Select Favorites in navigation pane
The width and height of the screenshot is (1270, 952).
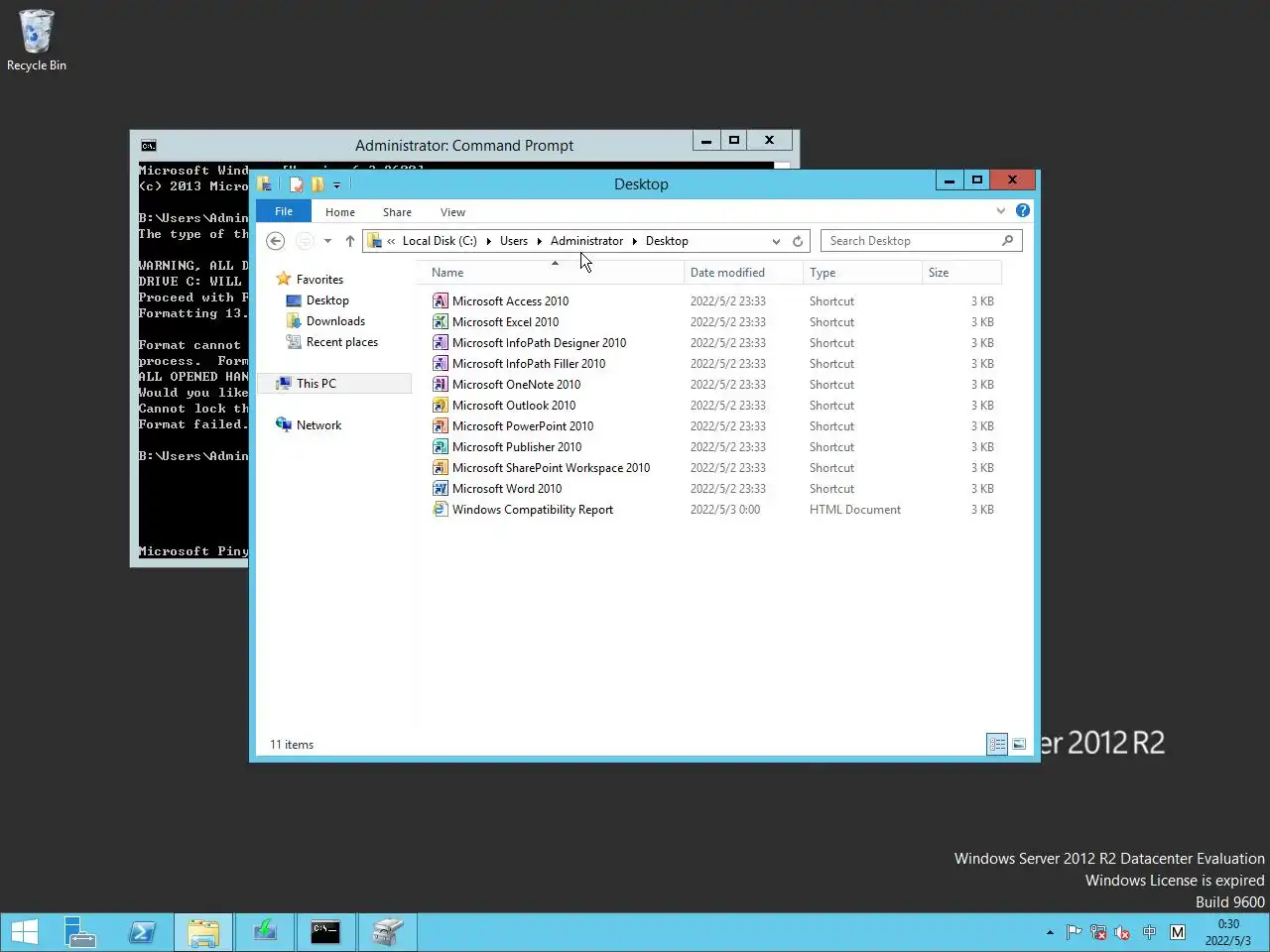click(x=319, y=280)
